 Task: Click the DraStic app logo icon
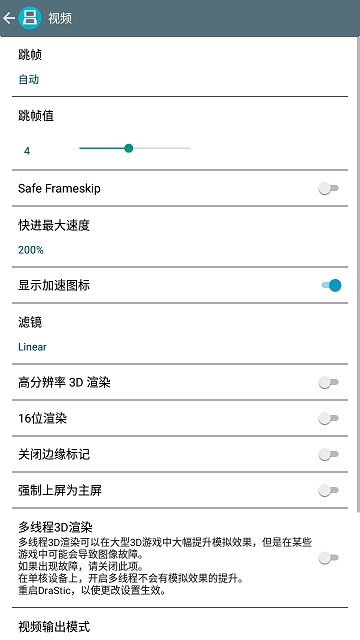click(x=29, y=18)
